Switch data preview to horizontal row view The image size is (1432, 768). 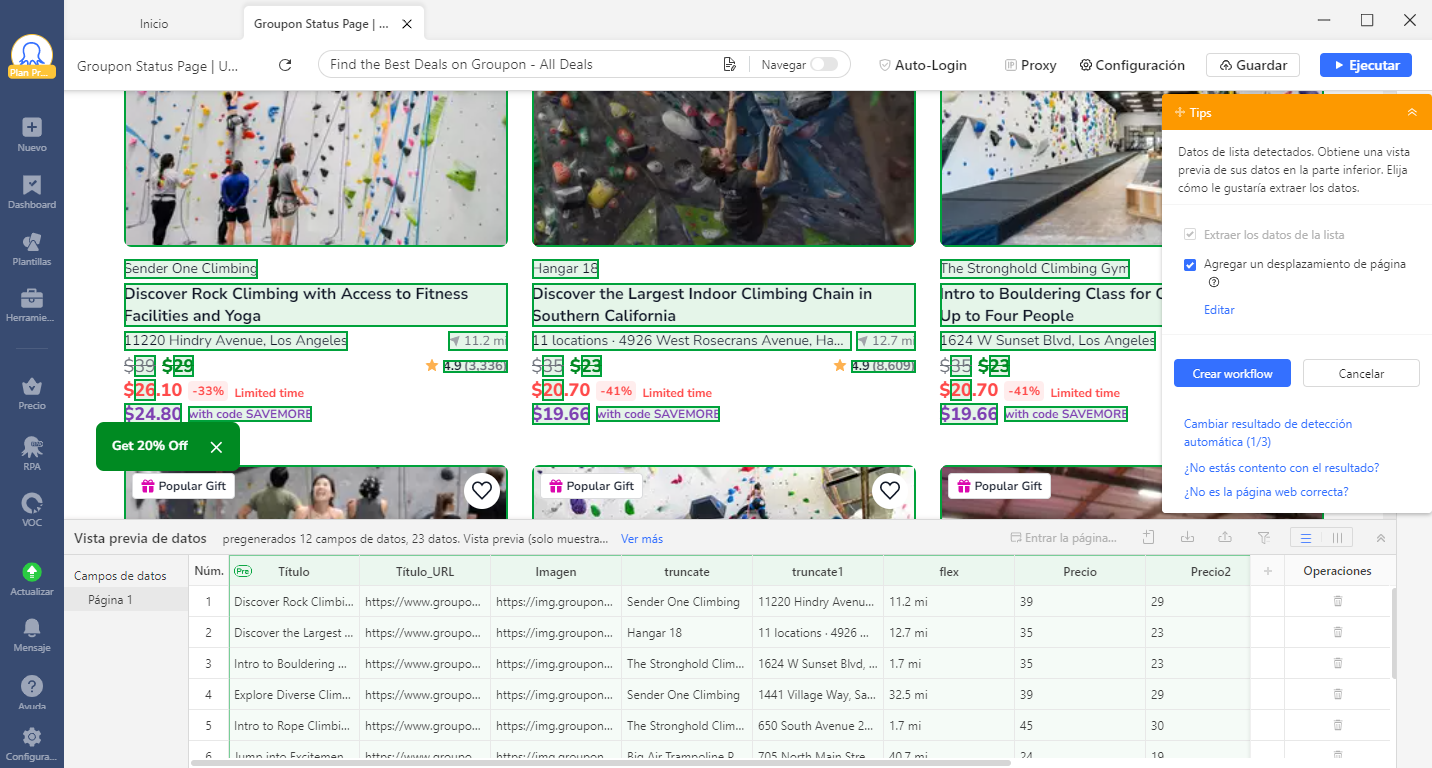pos(1305,538)
